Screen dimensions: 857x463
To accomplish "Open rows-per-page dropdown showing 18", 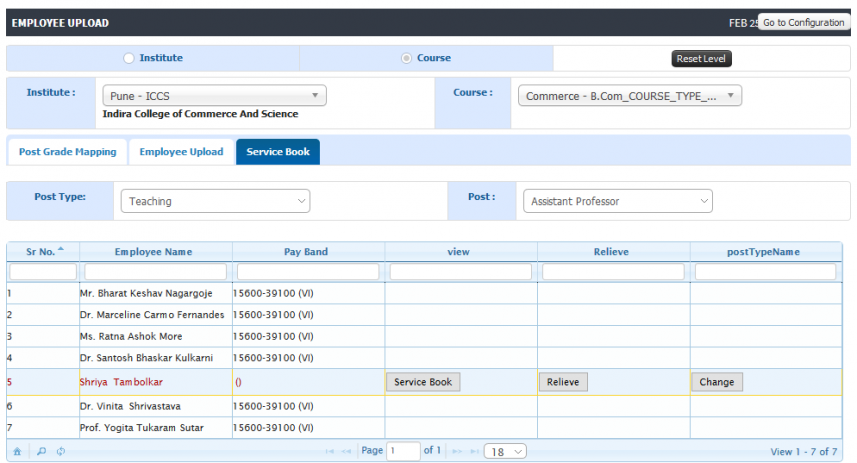I will [x=505, y=452].
